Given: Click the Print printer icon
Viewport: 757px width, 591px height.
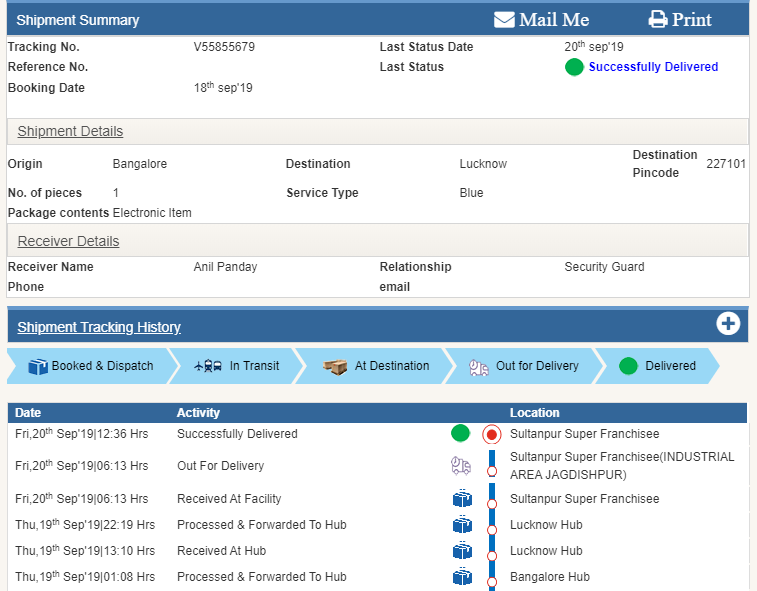Looking at the screenshot, I should click(x=657, y=20).
